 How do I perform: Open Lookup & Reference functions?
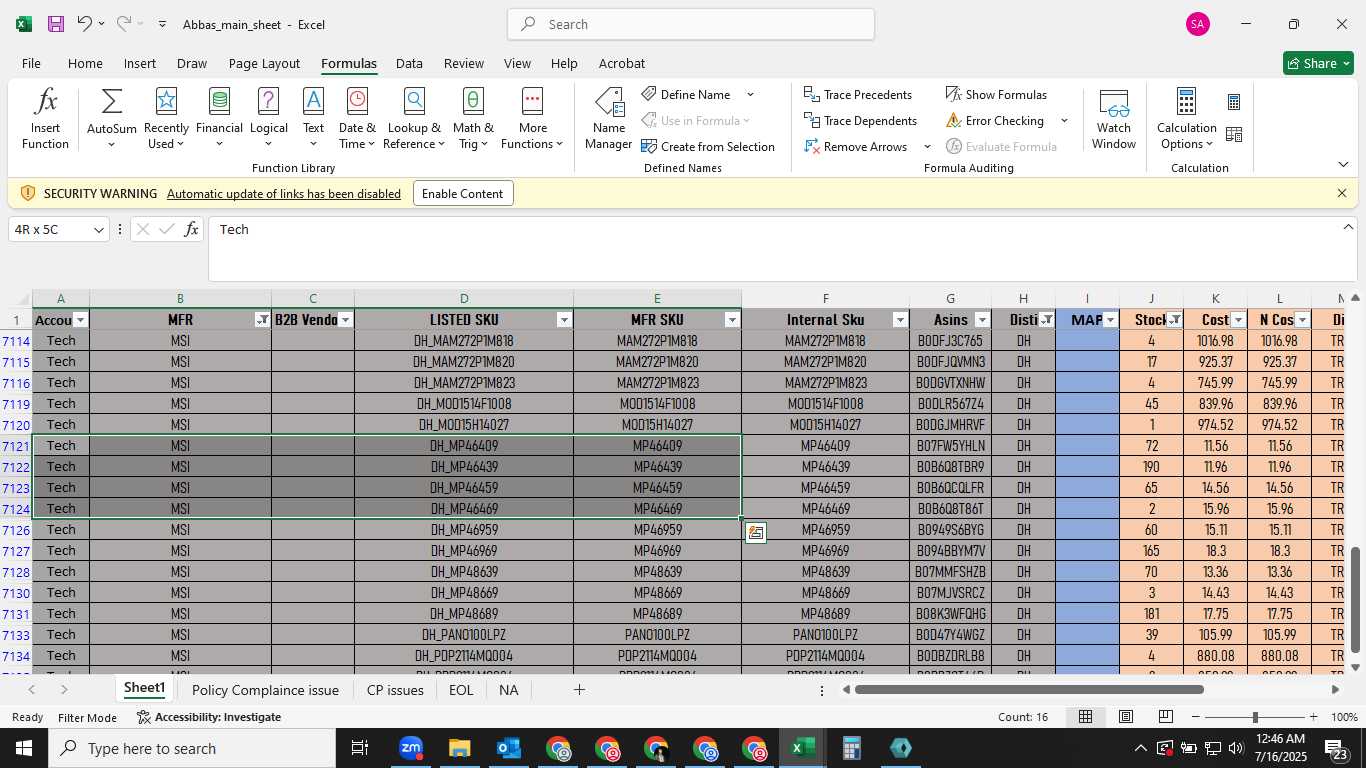(x=414, y=118)
